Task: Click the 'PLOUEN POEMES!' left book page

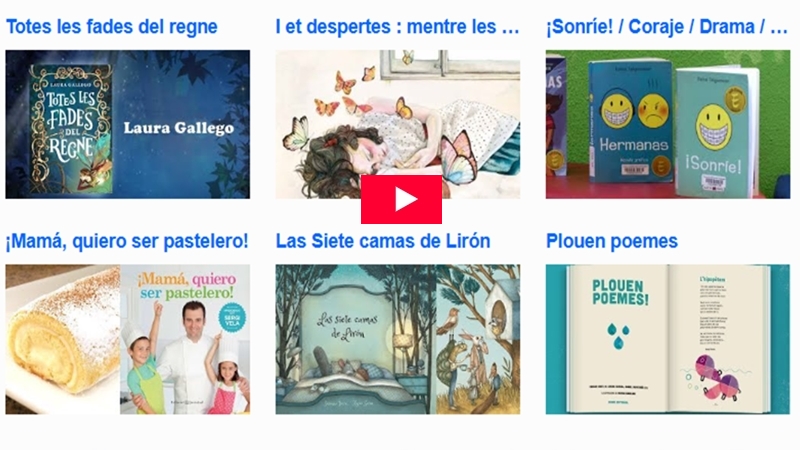Action: coord(618,339)
